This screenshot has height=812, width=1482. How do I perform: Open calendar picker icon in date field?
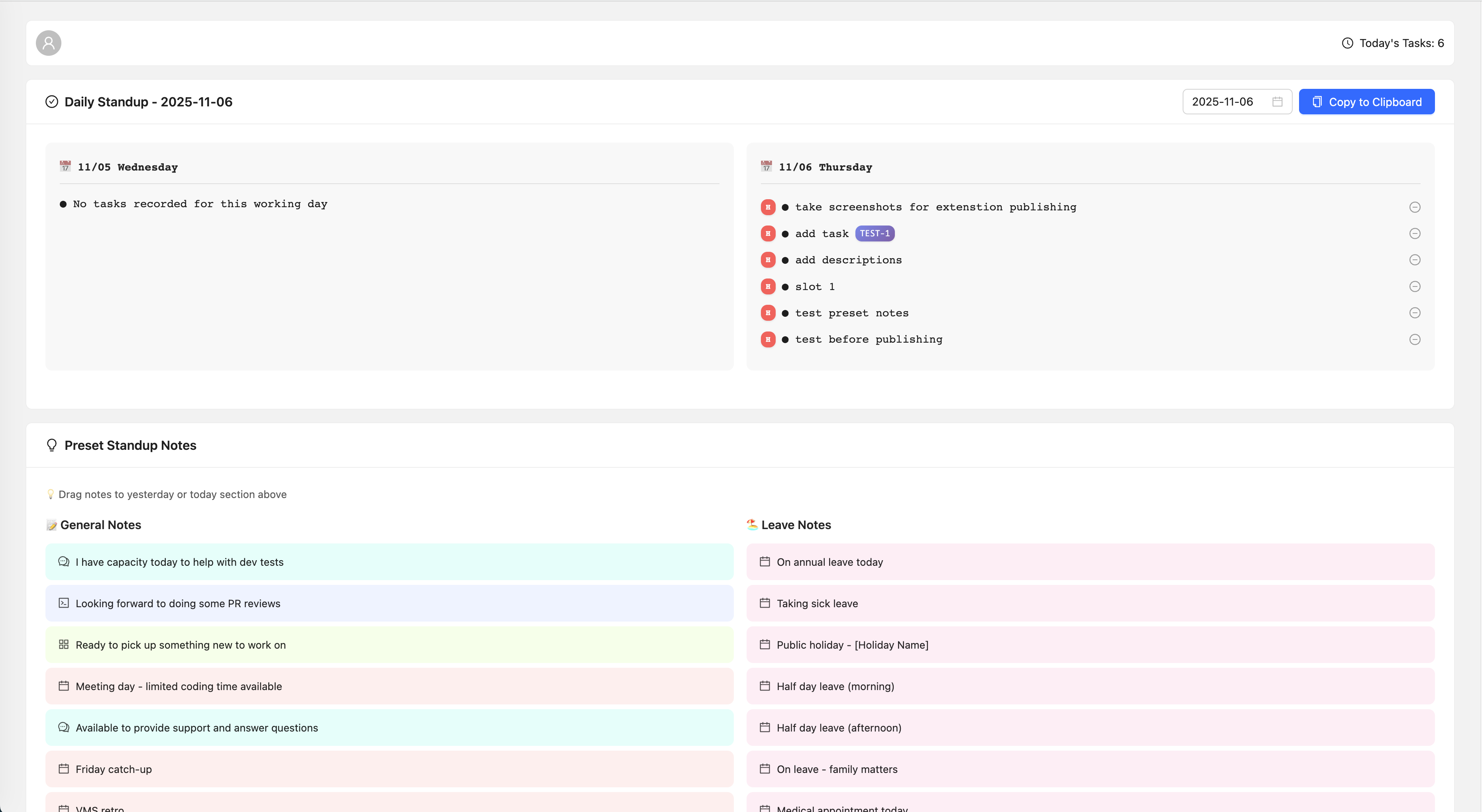[1277, 102]
